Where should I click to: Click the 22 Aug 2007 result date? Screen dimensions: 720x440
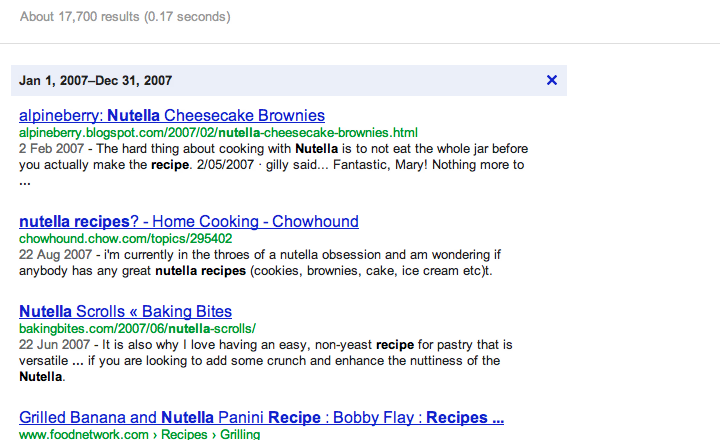click(x=53, y=254)
